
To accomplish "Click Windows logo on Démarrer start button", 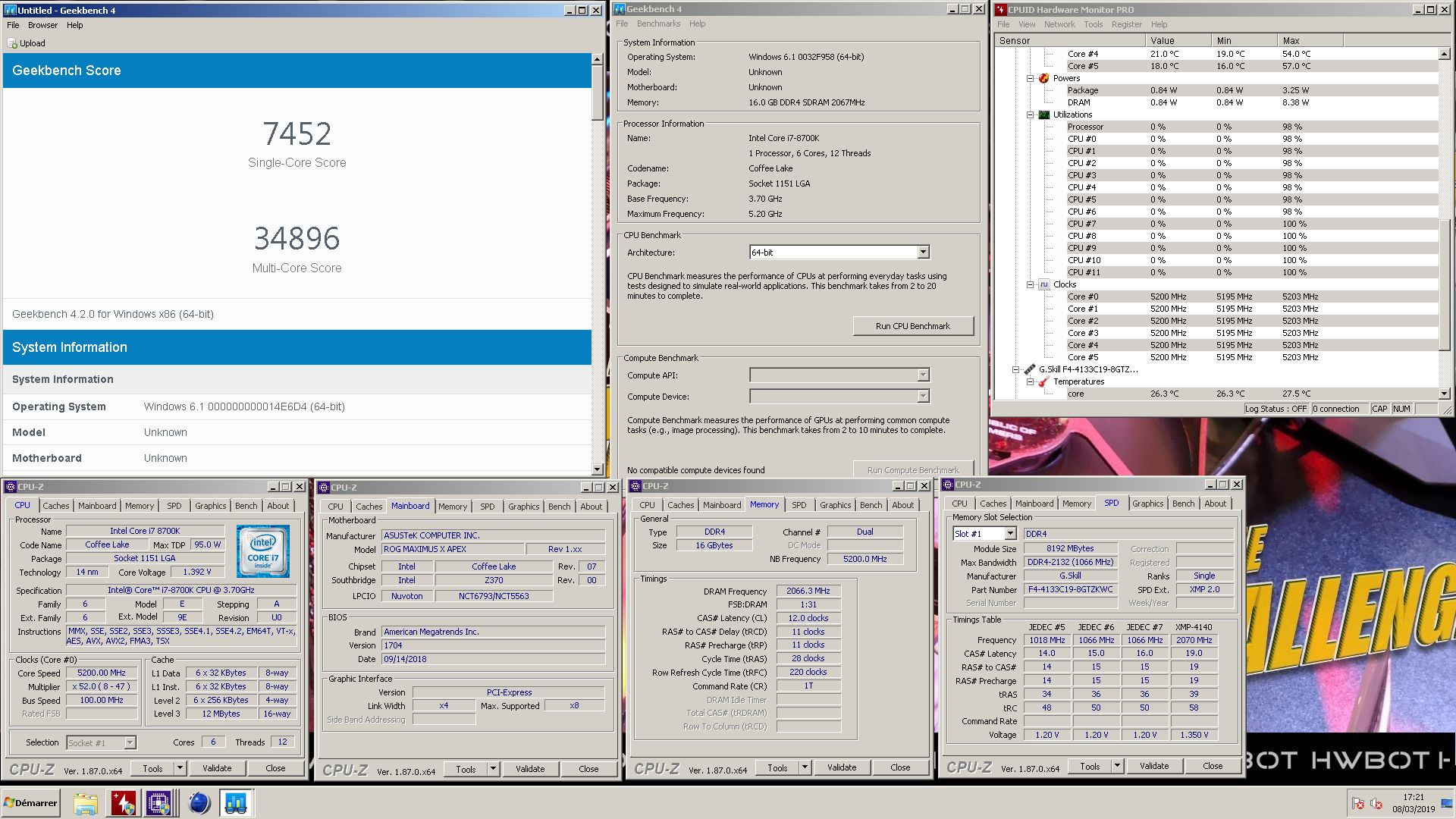I will click(x=9, y=803).
